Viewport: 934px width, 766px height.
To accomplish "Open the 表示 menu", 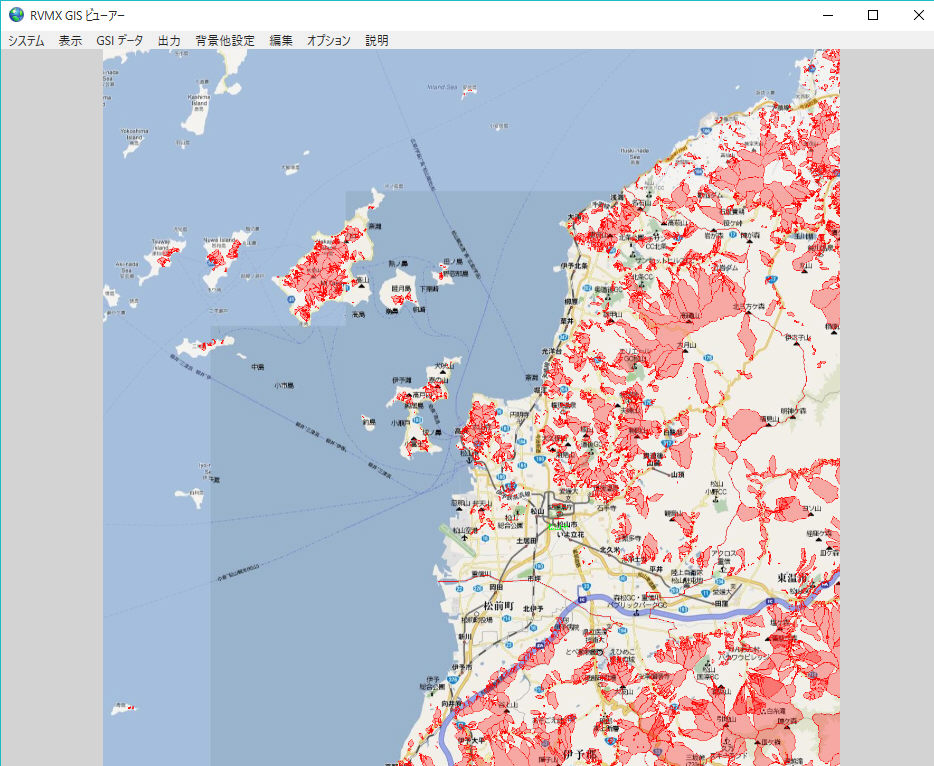I will 70,41.
